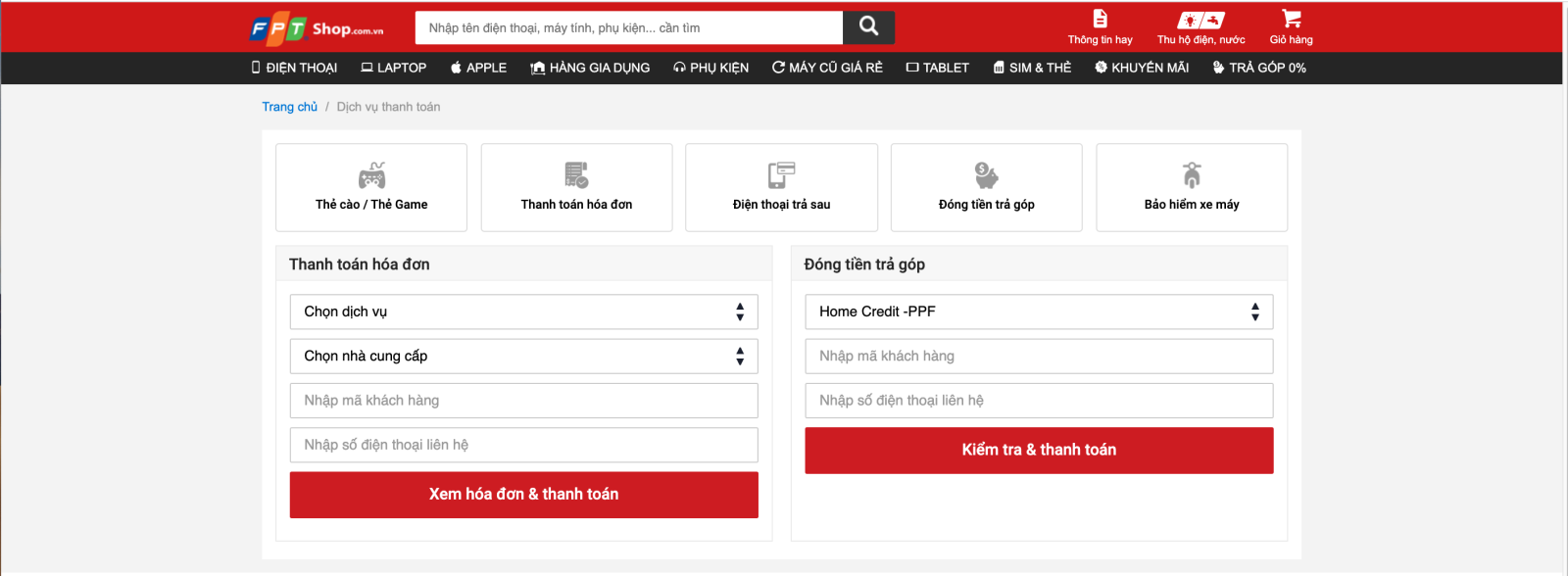
Task: Click the search magnifier button
Action: [868, 27]
